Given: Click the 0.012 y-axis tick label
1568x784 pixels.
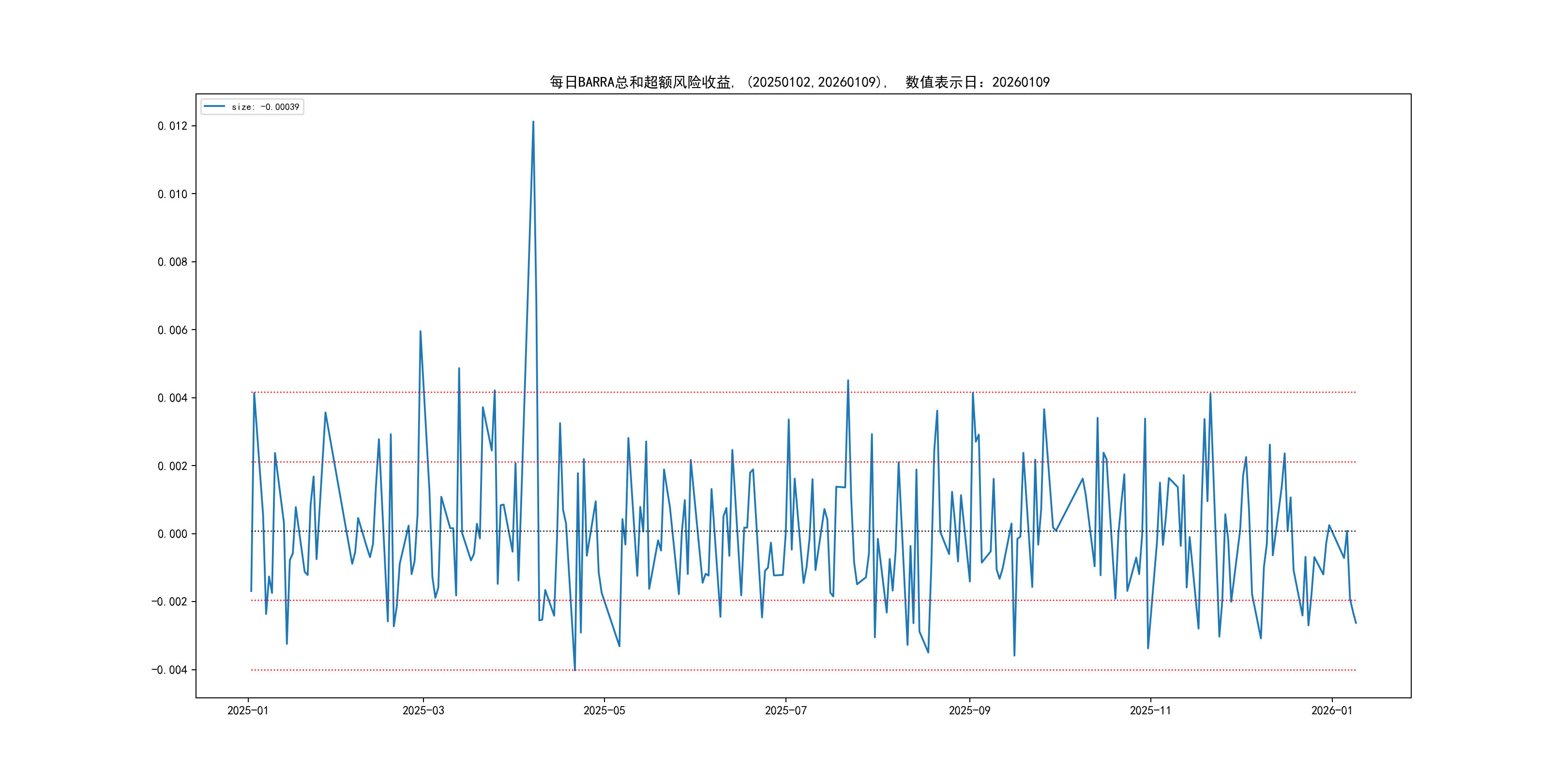Looking at the screenshot, I should pyautogui.click(x=172, y=126).
